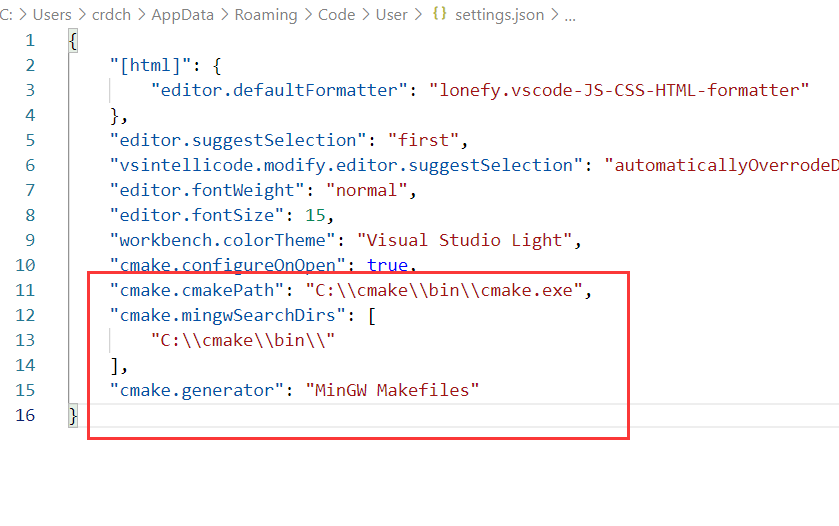Click the "first" value string
839x526 pixels.
pos(423,140)
